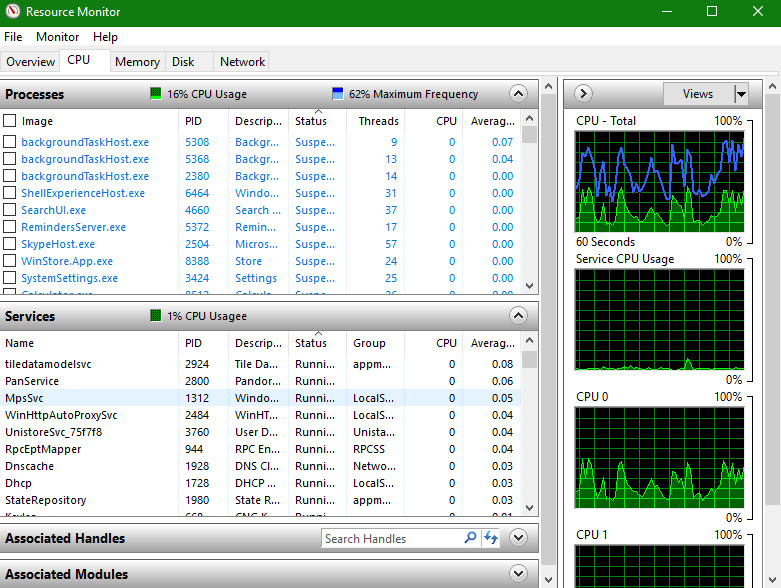Collapse the Processes section with chevron

point(517,94)
